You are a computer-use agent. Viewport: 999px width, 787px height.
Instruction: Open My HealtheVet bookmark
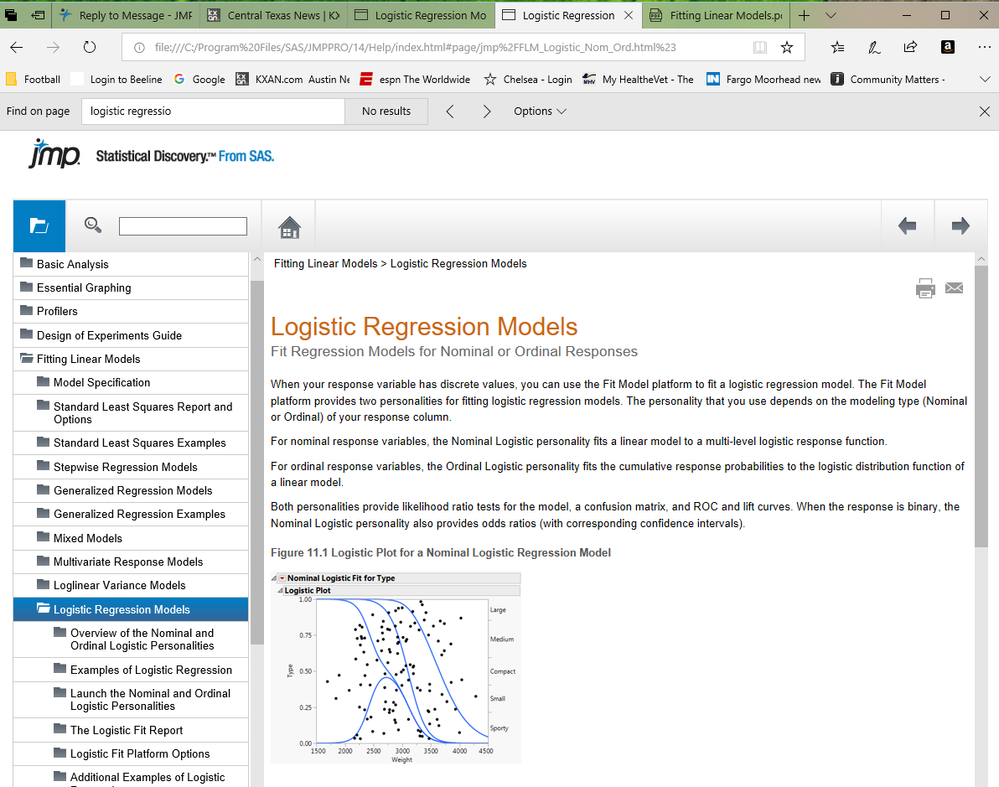pos(638,80)
